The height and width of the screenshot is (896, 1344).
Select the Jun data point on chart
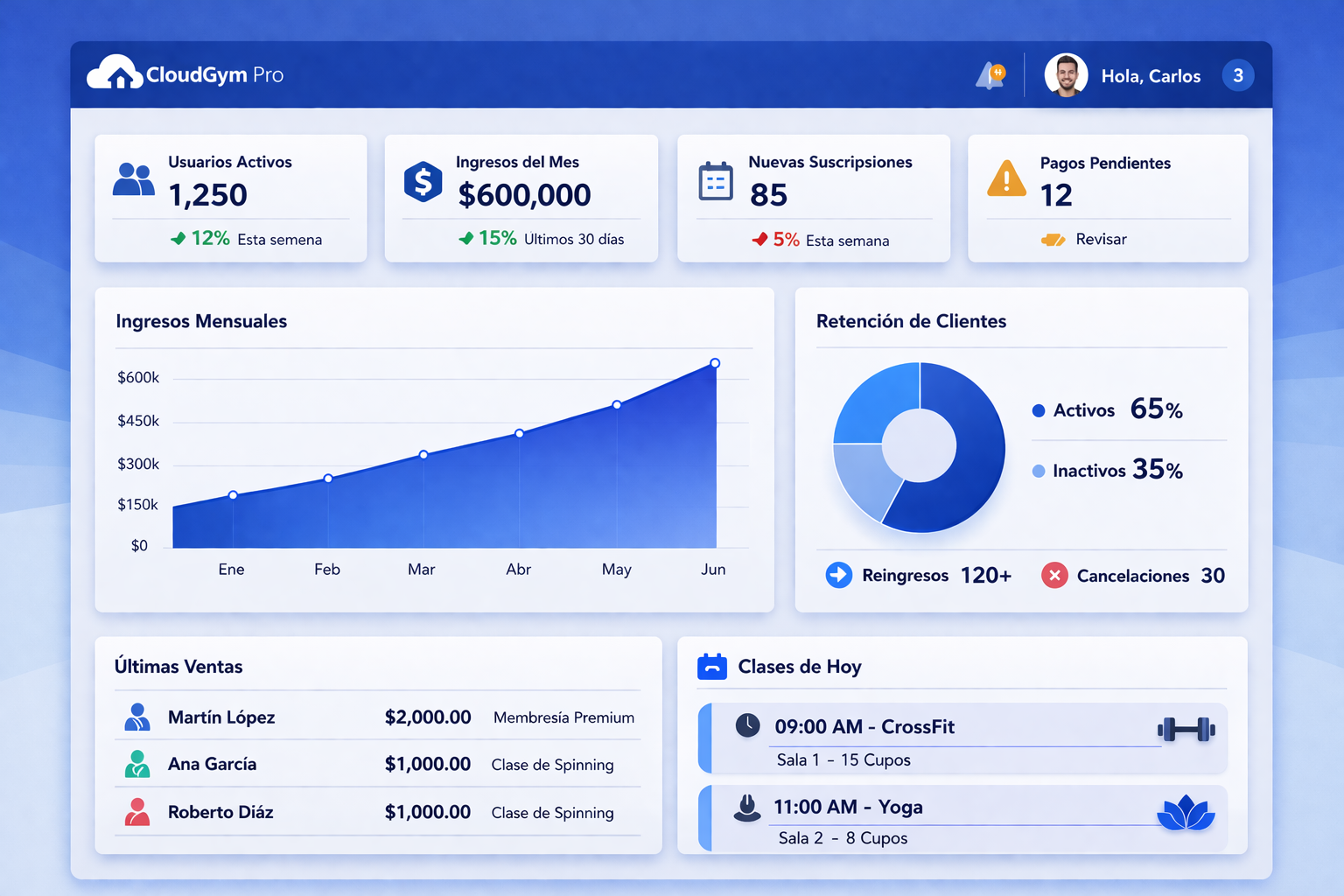(715, 363)
